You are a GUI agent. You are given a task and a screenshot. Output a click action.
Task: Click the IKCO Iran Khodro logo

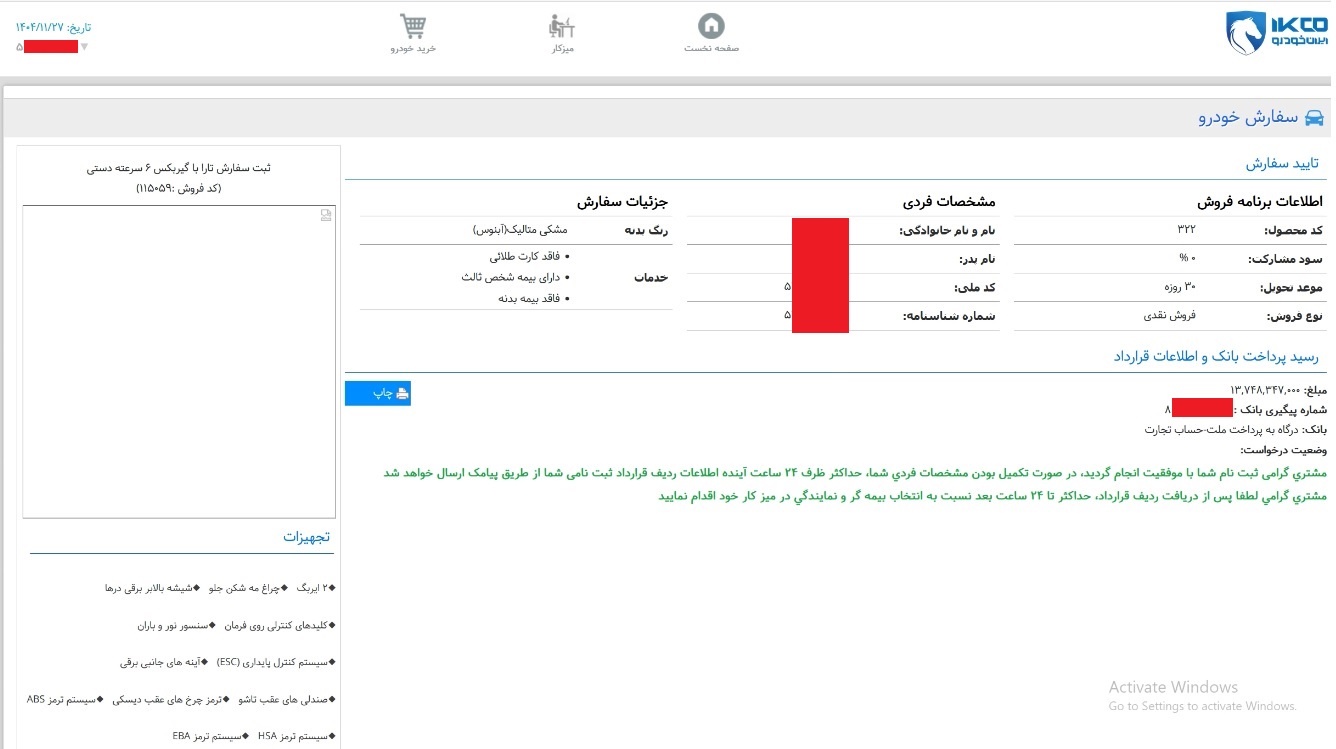[x=1275, y=33]
